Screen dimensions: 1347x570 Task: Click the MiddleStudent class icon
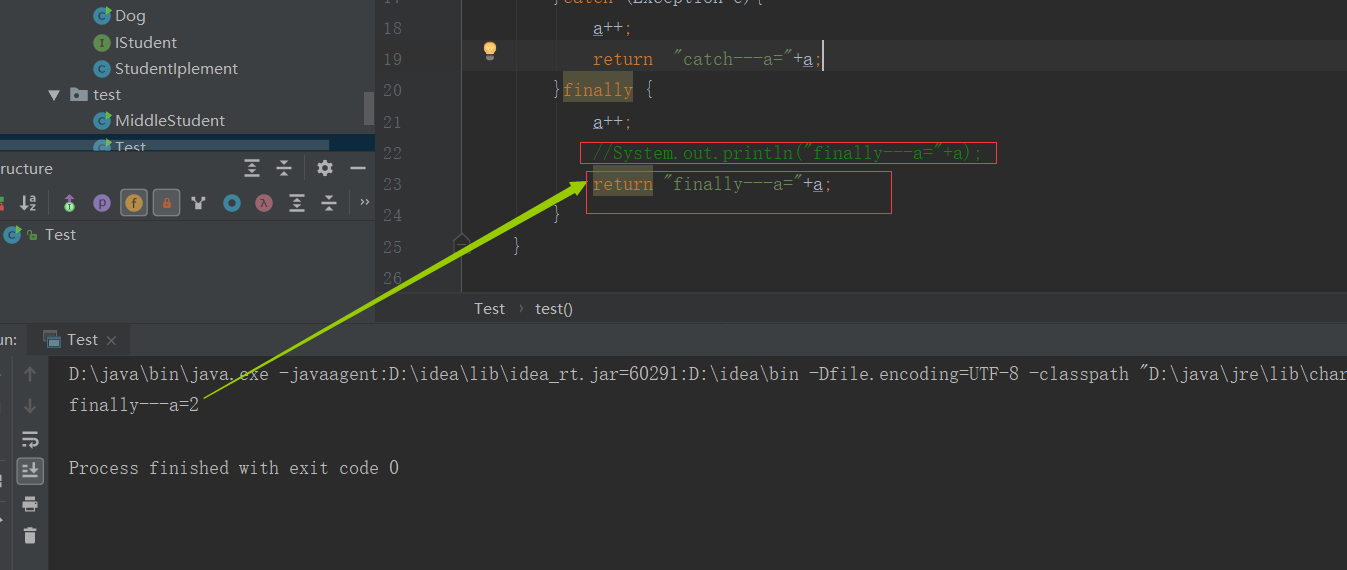(102, 120)
